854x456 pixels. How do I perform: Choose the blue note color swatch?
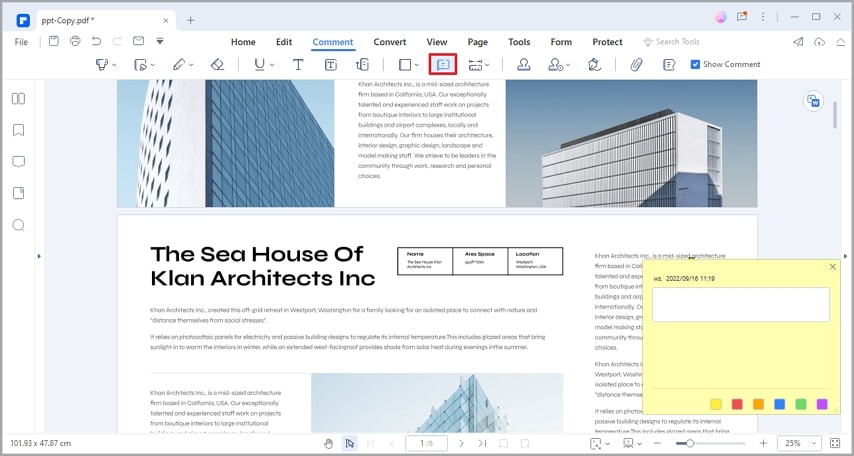pos(779,404)
